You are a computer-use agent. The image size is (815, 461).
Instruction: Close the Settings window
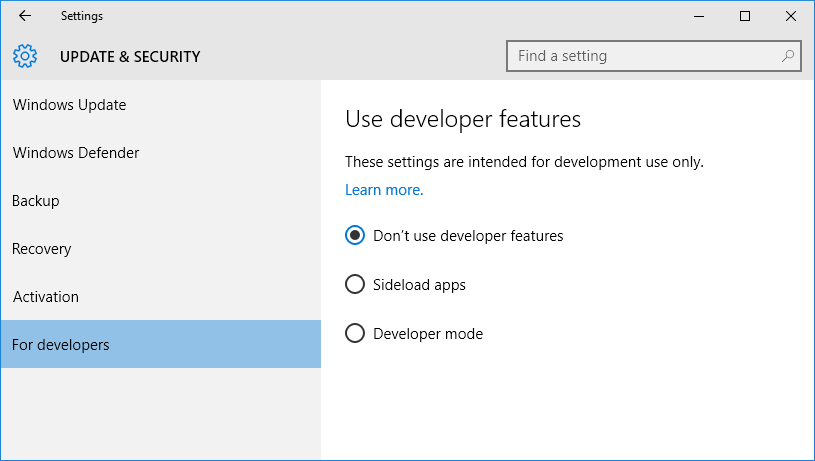tap(791, 16)
